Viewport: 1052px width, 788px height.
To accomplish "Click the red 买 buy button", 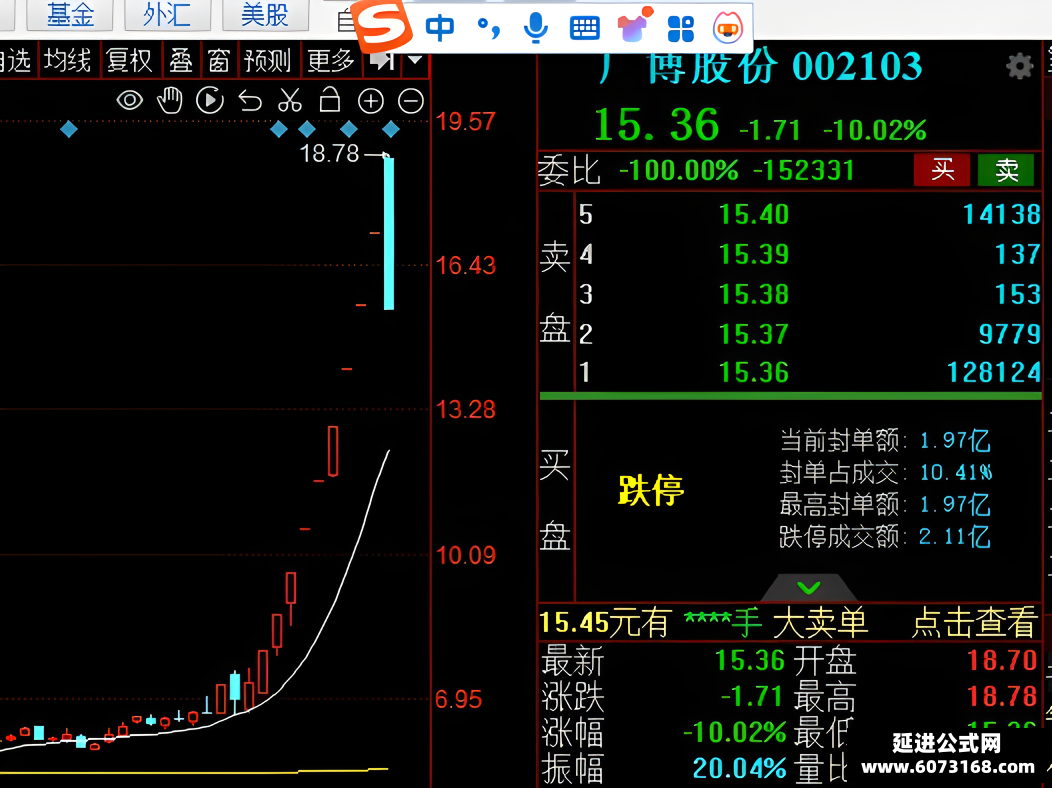I will point(941,170).
